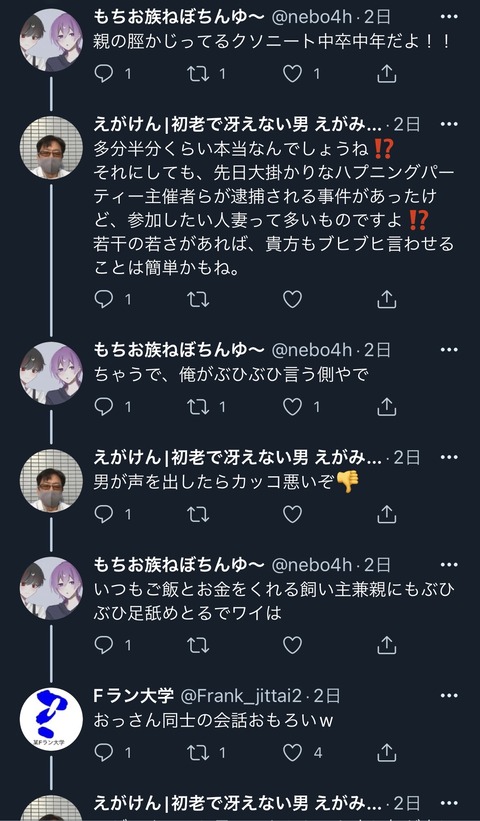Image resolution: width=480 pixels, height=821 pixels.
Task: Open もちお族ねぼちんゆ〜 name on top tweet
Action: point(179,17)
